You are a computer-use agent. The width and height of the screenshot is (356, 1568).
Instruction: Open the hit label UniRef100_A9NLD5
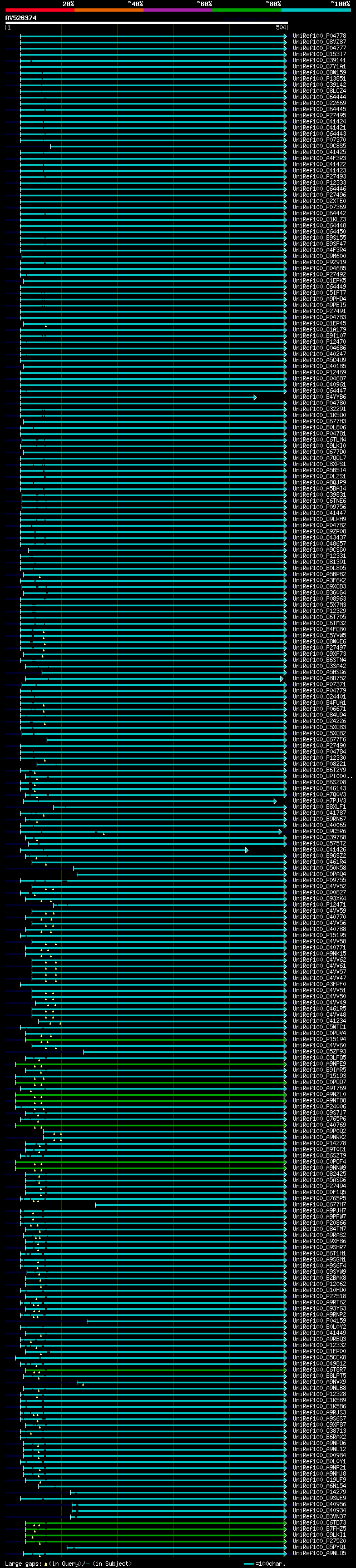pyautogui.click(x=319, y=1554)
